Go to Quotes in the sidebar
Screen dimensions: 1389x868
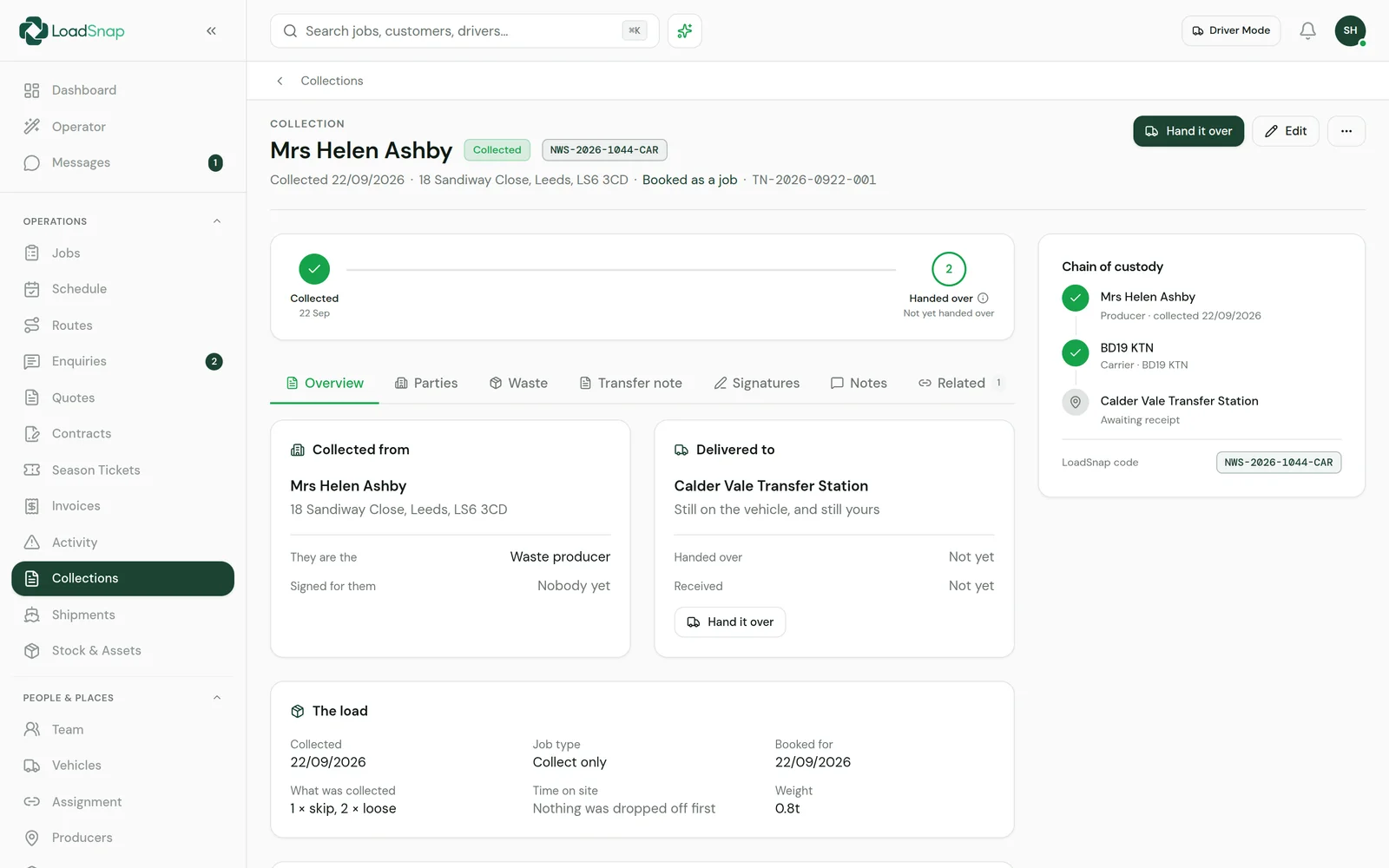(x=123, y=398)
